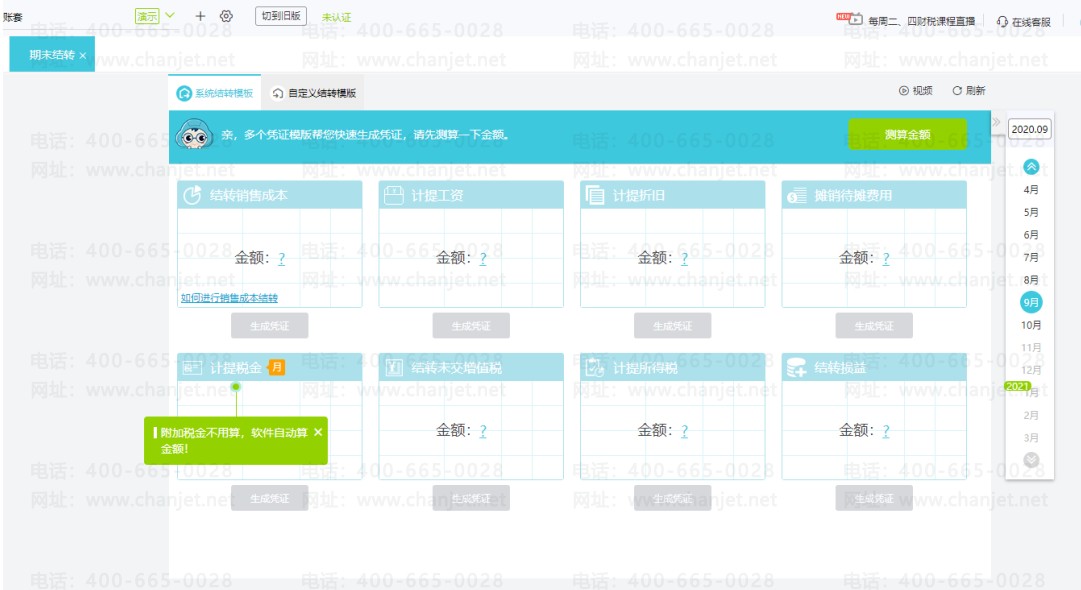The height and width of the screenshot is (590, 1081).
Task: Click 计提税金 card icon
Action: pyautogui.click(x=192, y=368)
